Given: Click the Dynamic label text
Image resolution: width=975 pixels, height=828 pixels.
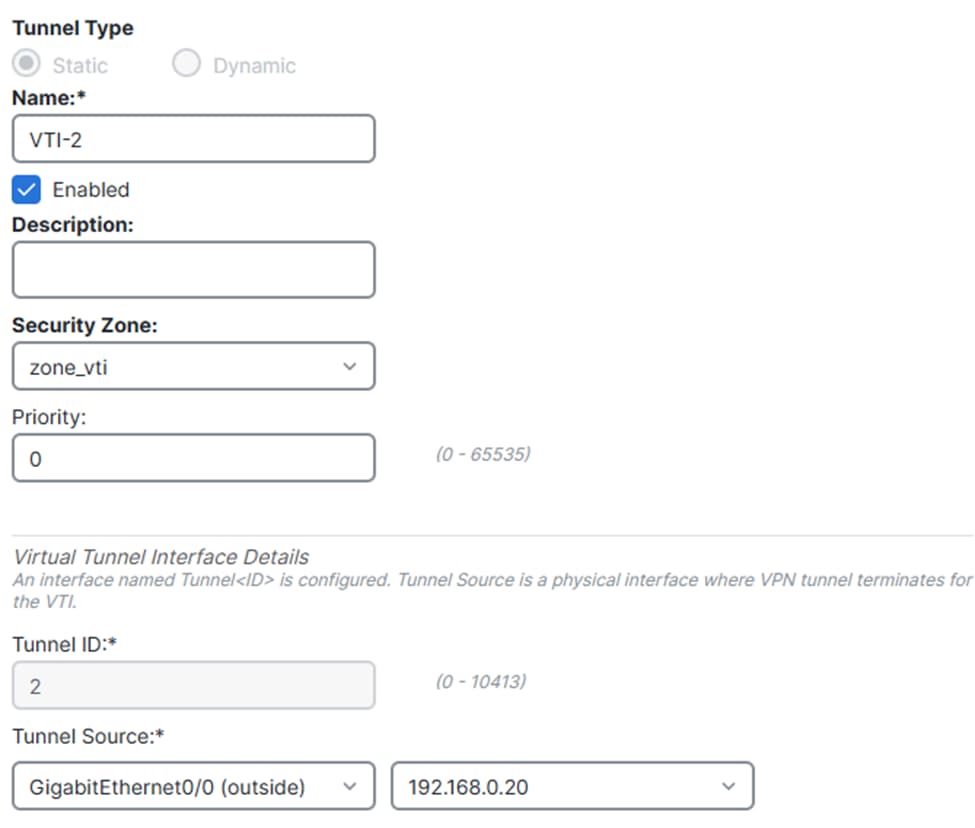Looking at the screenshot, I should pyautogui.click(x=254, y=66).
